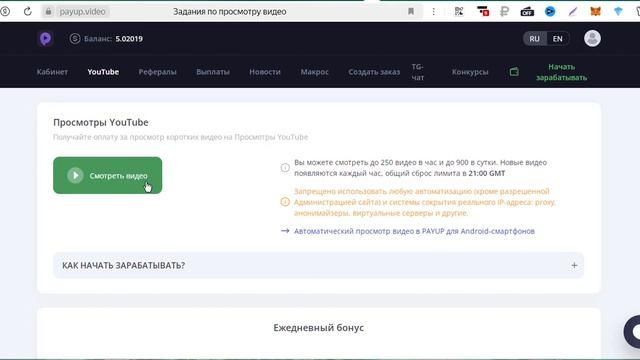Click the extension icon with red badge

(x=482, y=11)
